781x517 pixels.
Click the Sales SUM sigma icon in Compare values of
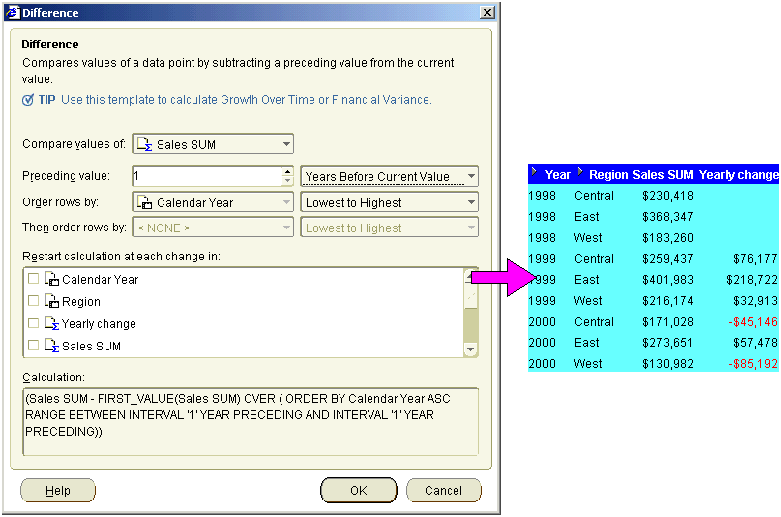(144, 144)
